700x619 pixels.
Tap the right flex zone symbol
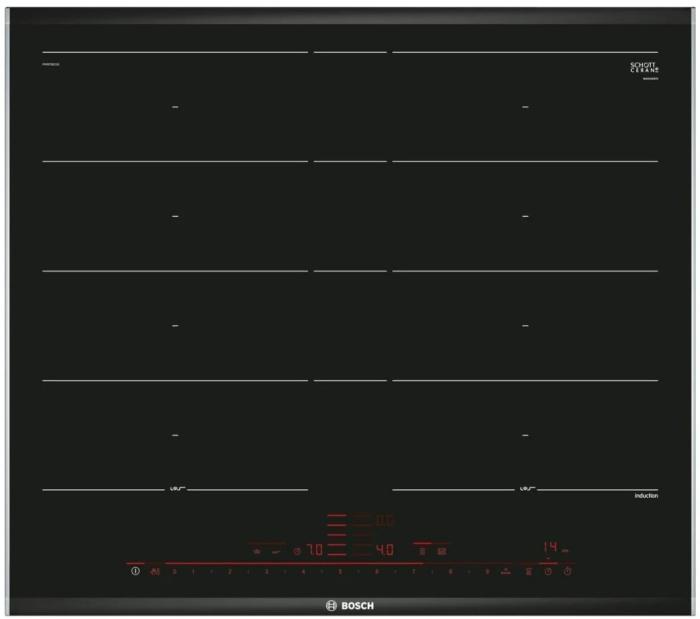point(527,489)
